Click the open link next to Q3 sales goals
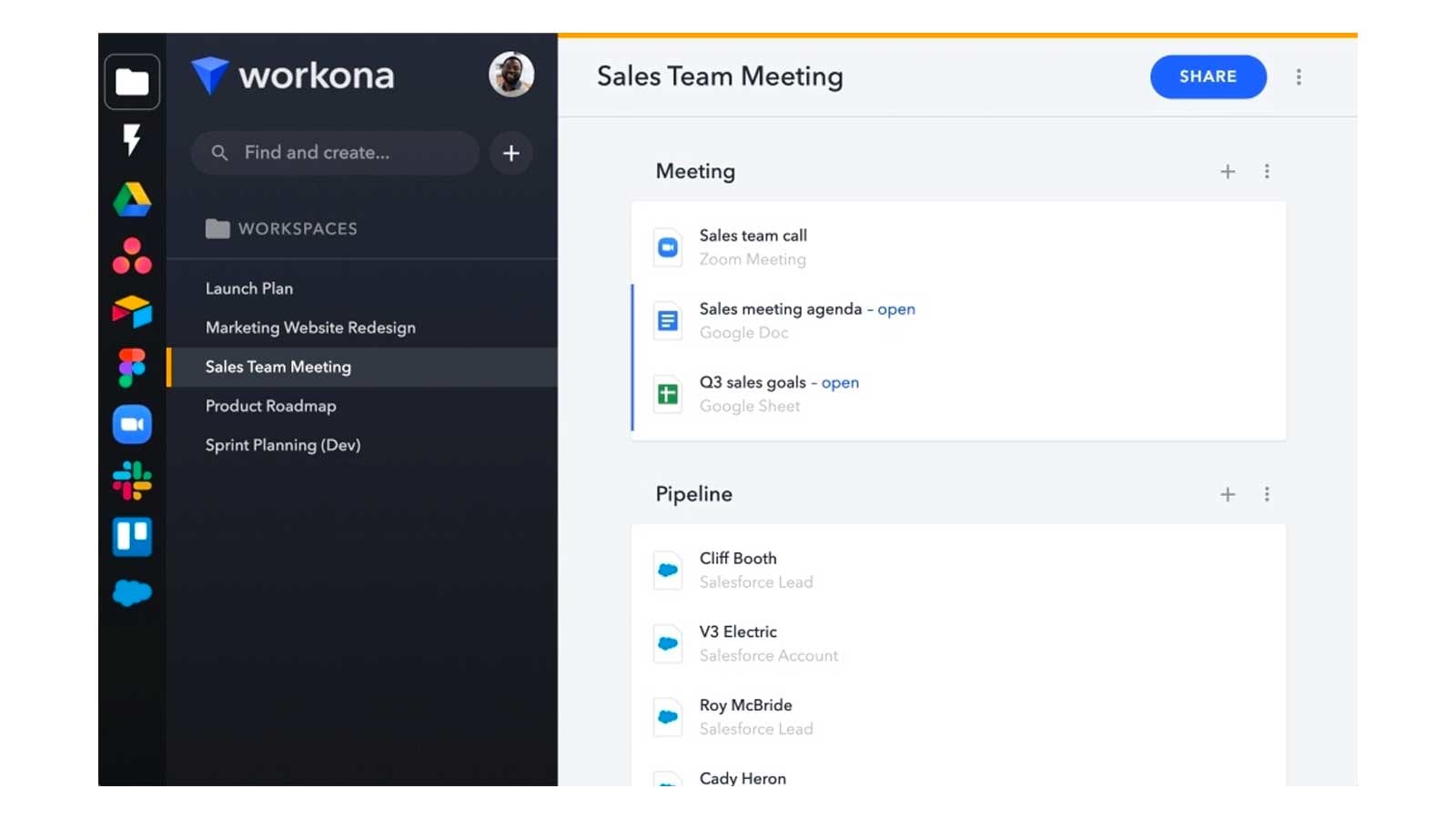Viewport: 1456px width, 819px height. [840, 383]
